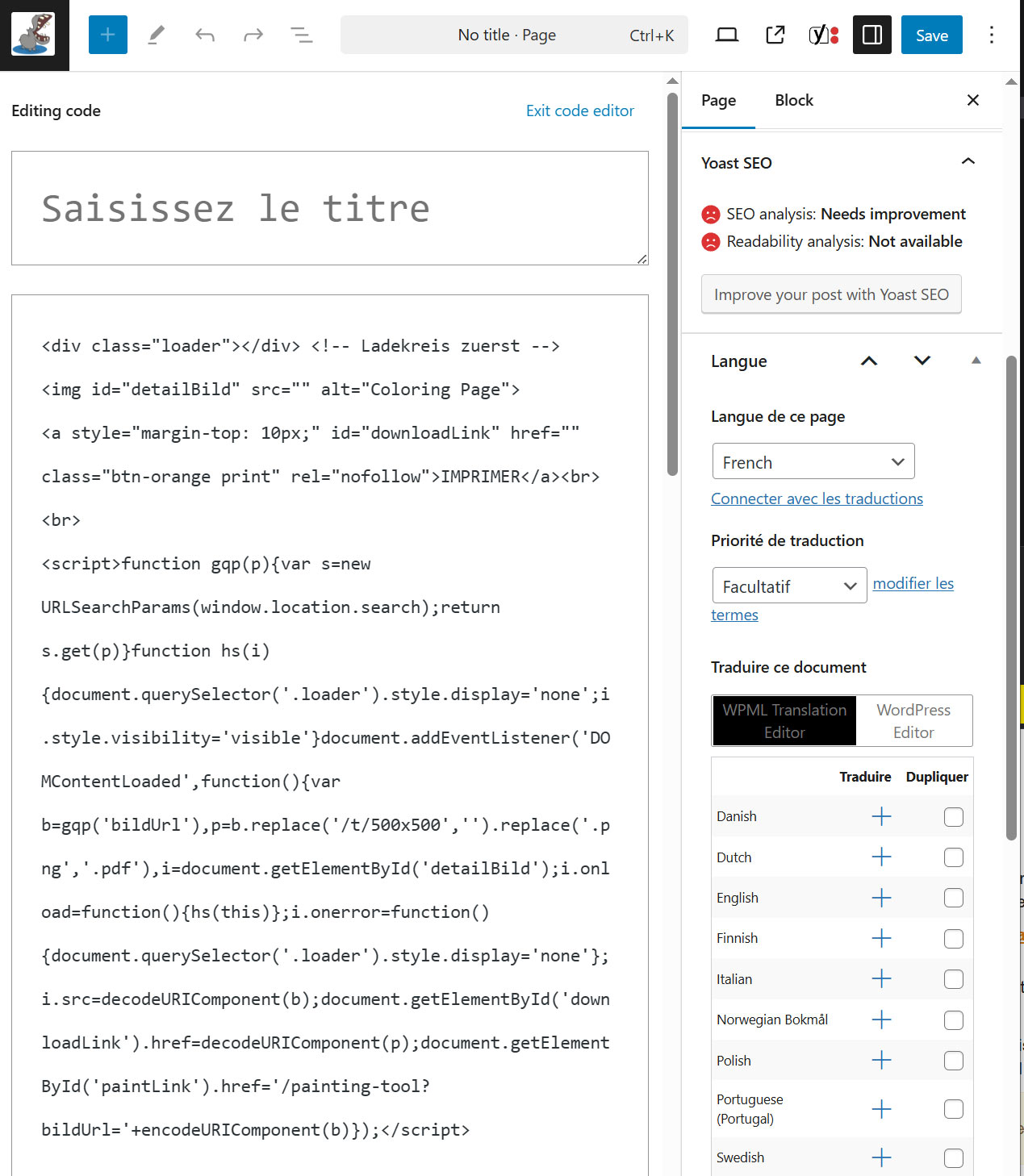The image size is (1024, 1176).
Task: Open the Document Overview list view
Action: pos(302,35)
